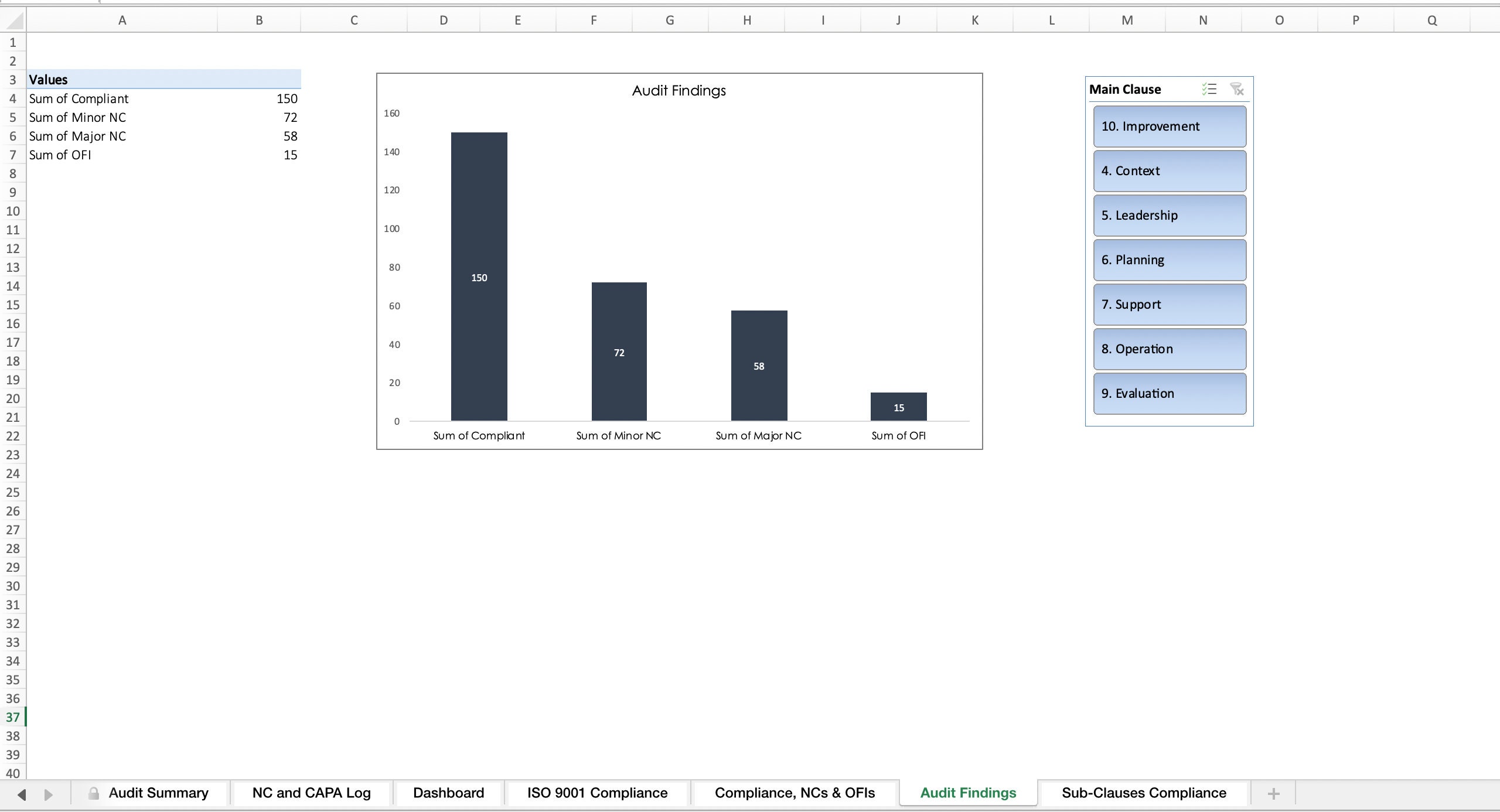Image resolution: width=1500 pixels, height=812 pixels.
Task: Select cell B4 containing 150
Action: point(260,98)
